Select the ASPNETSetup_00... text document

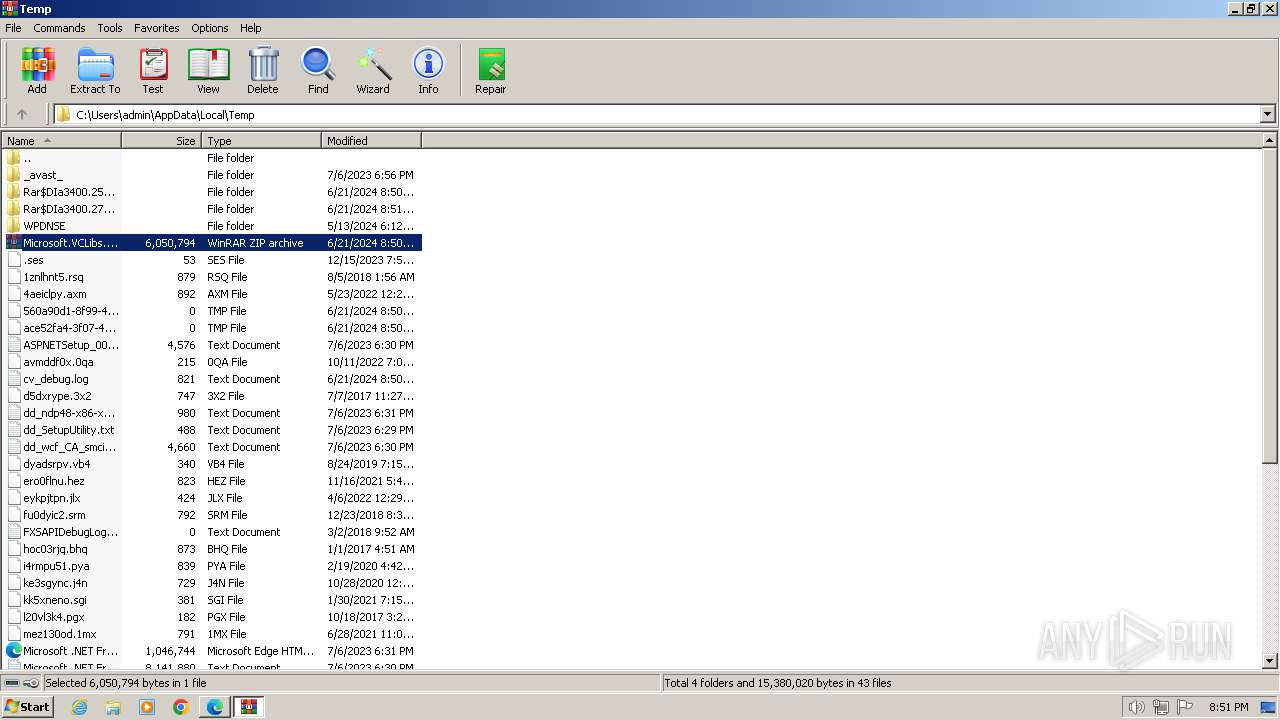tap(71, 345)
